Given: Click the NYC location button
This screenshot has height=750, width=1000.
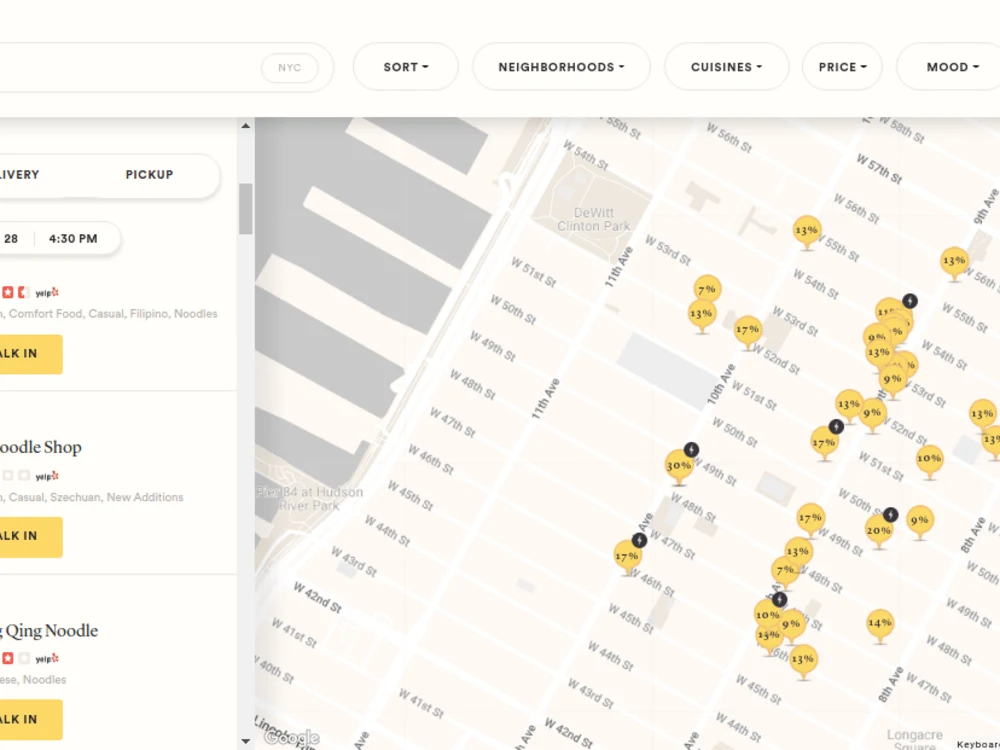Looking at the screenshot, I should [x=290, y=68].
